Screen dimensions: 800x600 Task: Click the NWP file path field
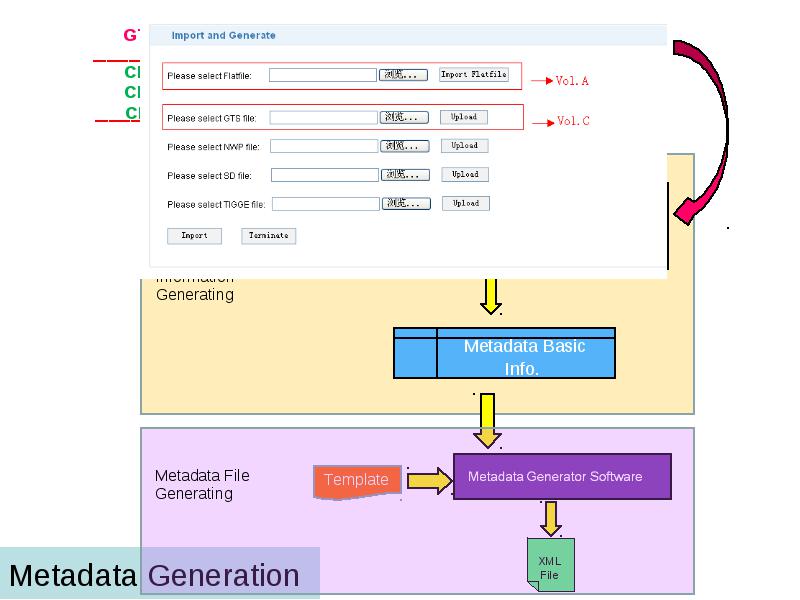tap(324, 146)
